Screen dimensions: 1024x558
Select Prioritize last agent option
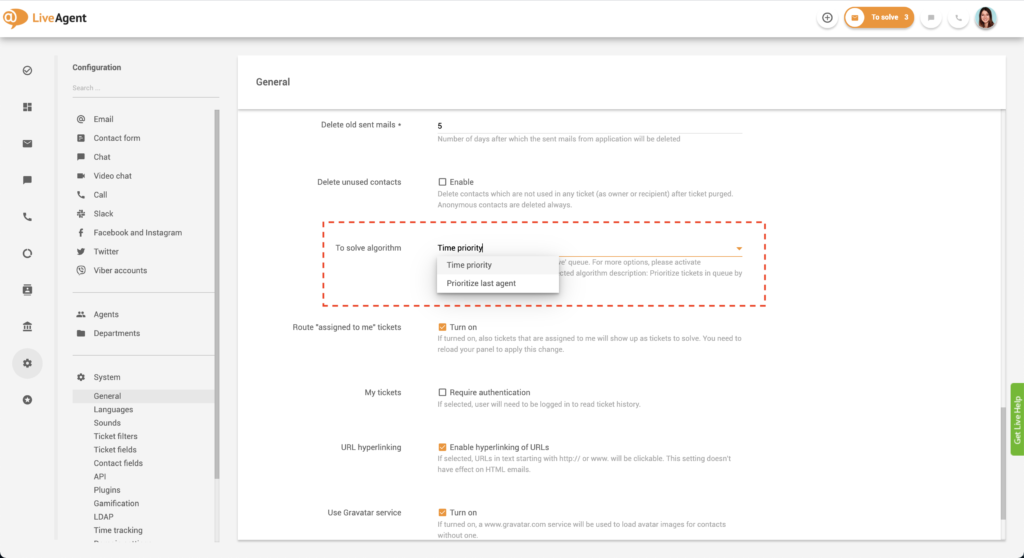481,284
